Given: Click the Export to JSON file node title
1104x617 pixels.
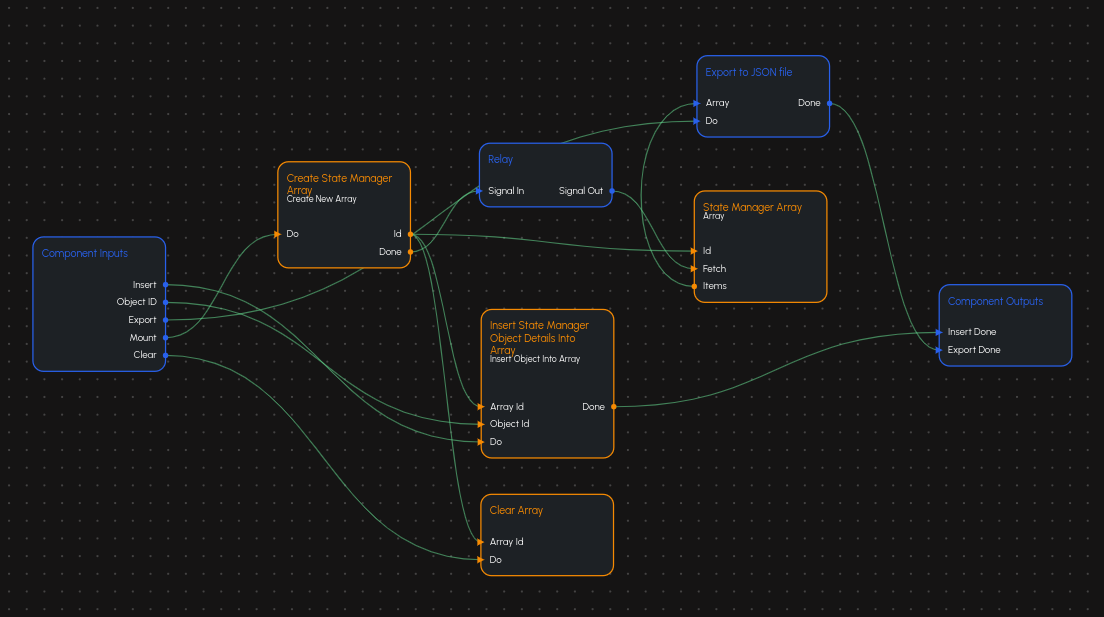Looking at the screenshot, I should coord(748,72).
